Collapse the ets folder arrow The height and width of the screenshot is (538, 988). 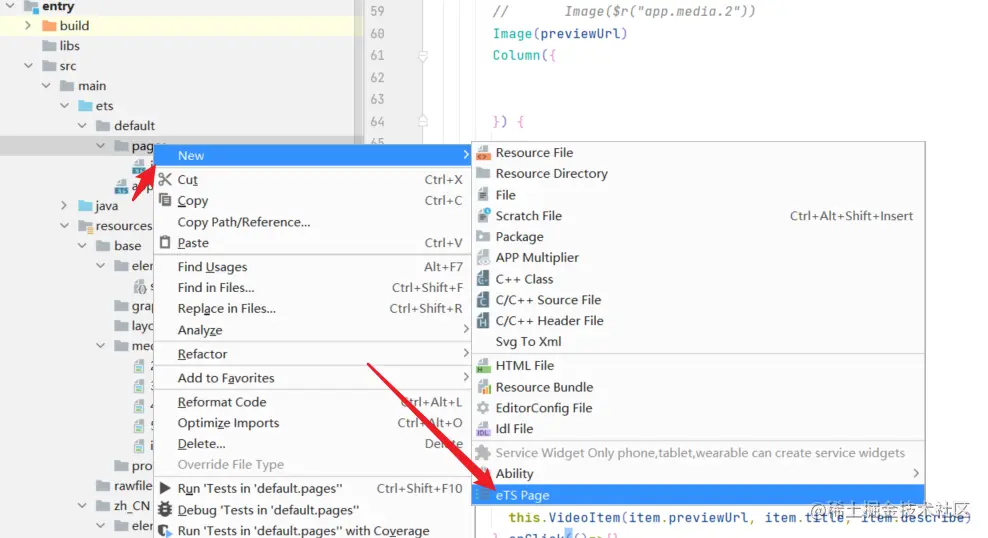pyautogui.click(x=64, y=106)
